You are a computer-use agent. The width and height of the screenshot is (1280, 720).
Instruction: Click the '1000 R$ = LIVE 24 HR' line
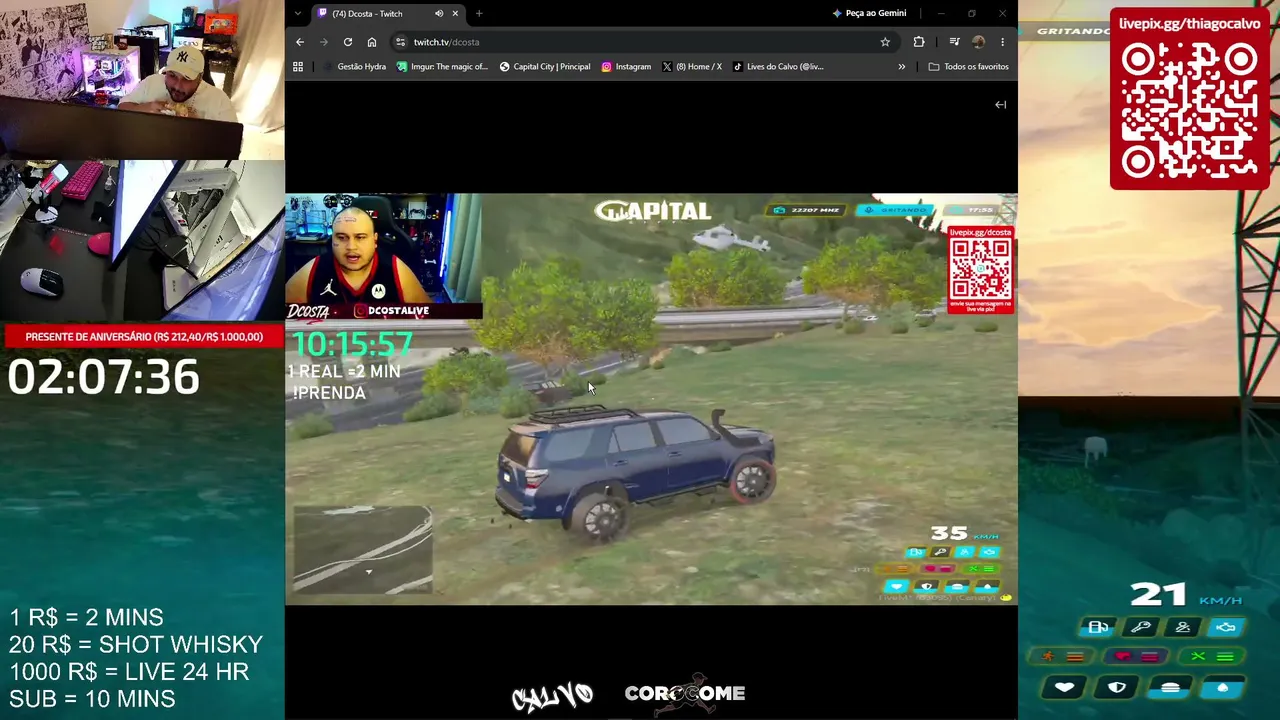tap(130, 672)
